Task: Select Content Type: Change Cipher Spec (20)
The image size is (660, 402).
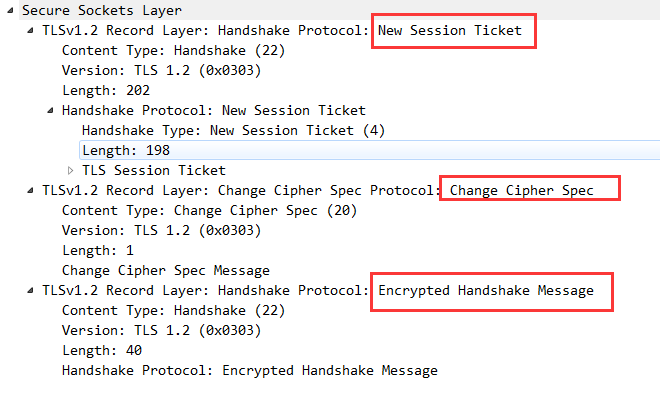Action: [209, 210]
